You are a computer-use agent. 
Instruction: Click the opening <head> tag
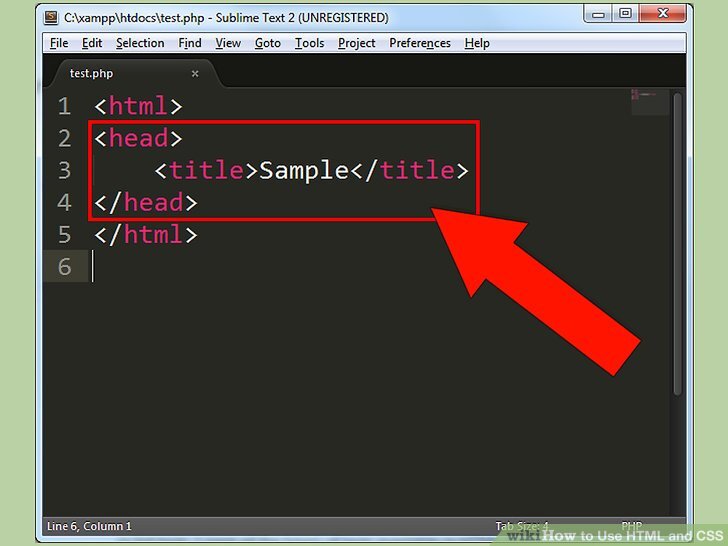[x=138, y=138]
